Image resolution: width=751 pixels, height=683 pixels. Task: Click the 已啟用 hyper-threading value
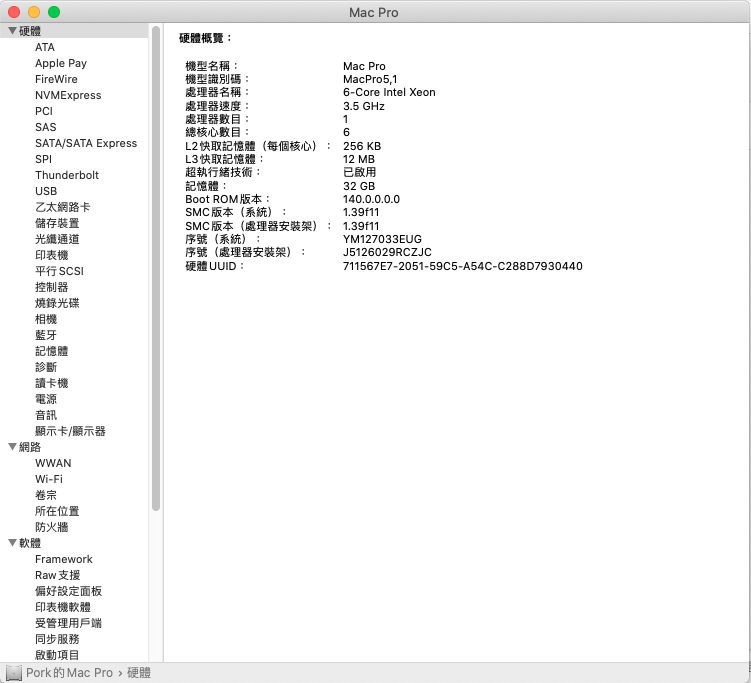coord(359,172)
